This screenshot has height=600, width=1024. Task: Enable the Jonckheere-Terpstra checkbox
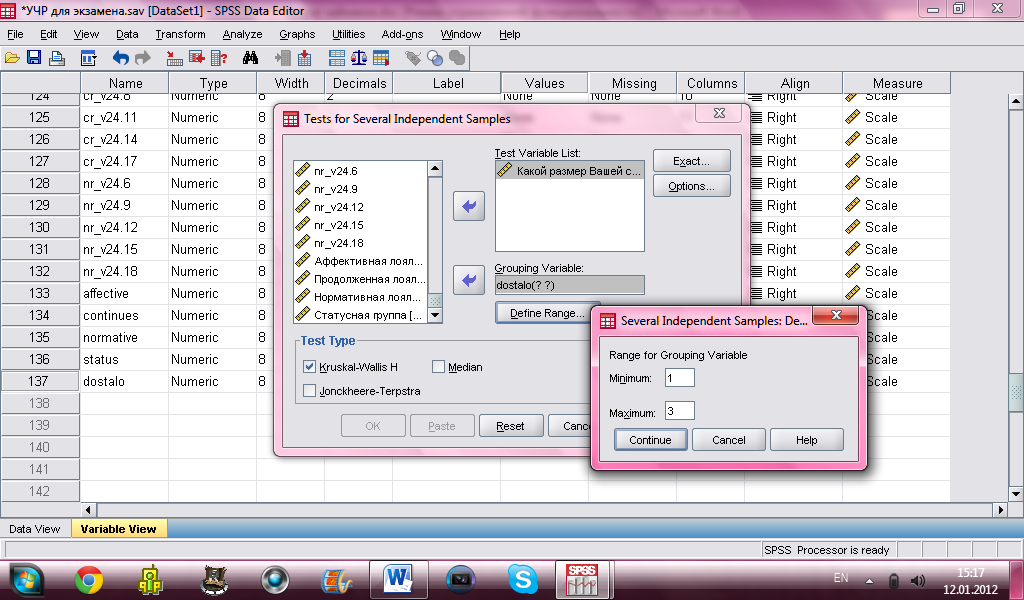point(310,391)
